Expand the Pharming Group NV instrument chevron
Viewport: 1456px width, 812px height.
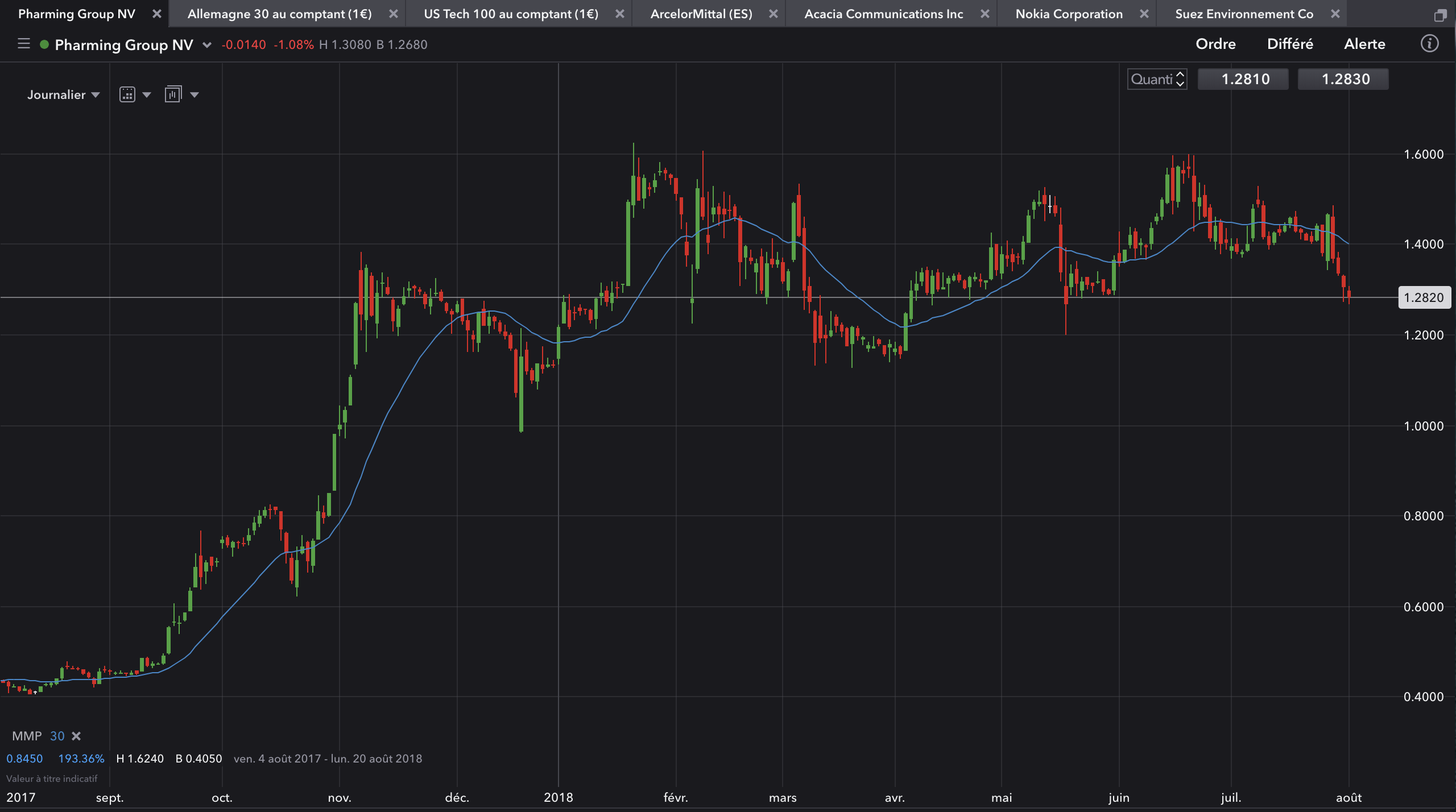point(207,45)
